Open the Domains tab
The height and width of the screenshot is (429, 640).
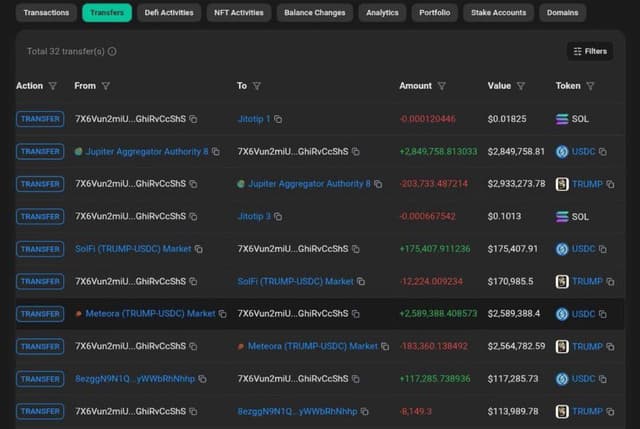point(562,13)
